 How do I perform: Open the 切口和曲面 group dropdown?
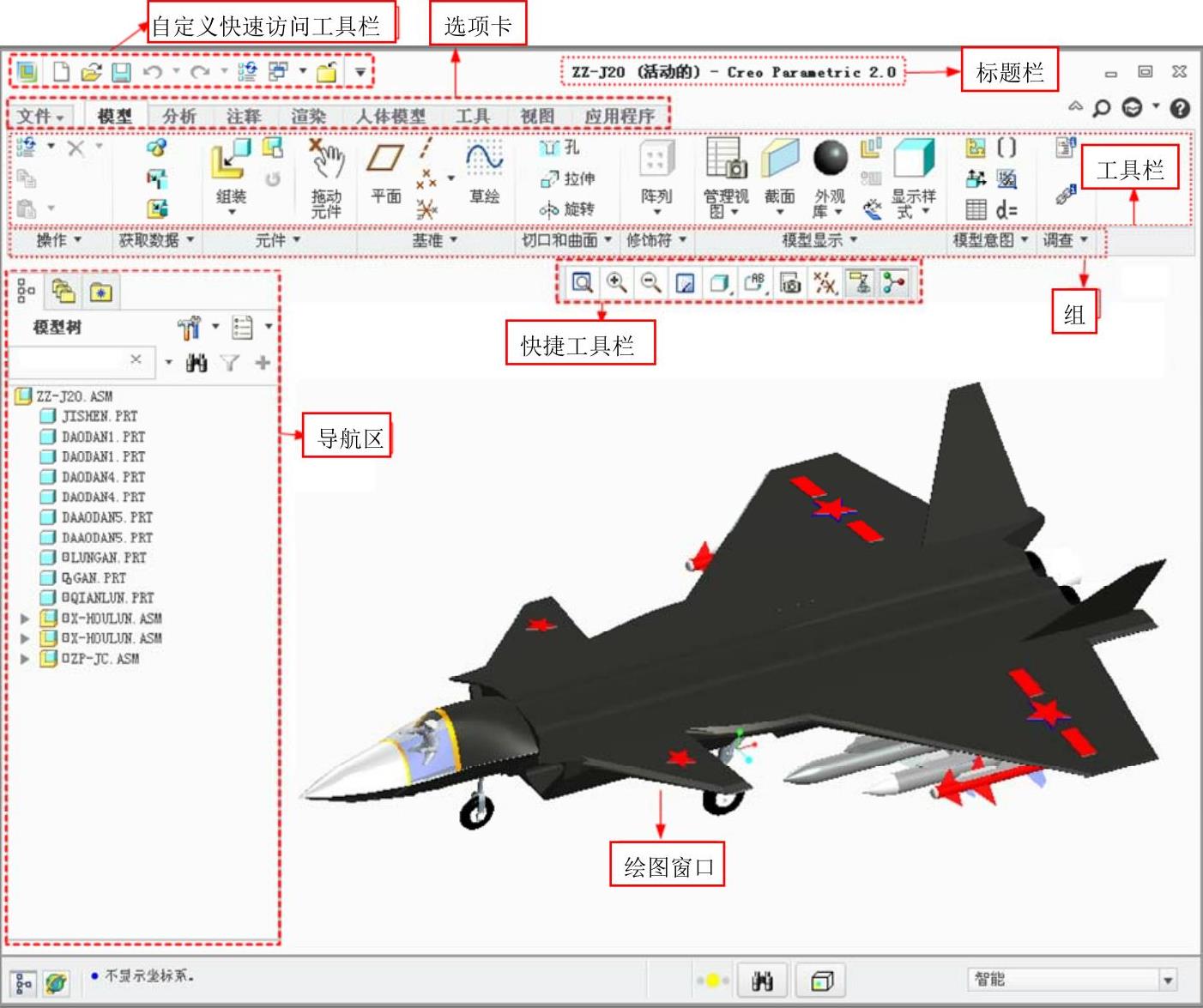pyautogui.click(x=566, y=241)
